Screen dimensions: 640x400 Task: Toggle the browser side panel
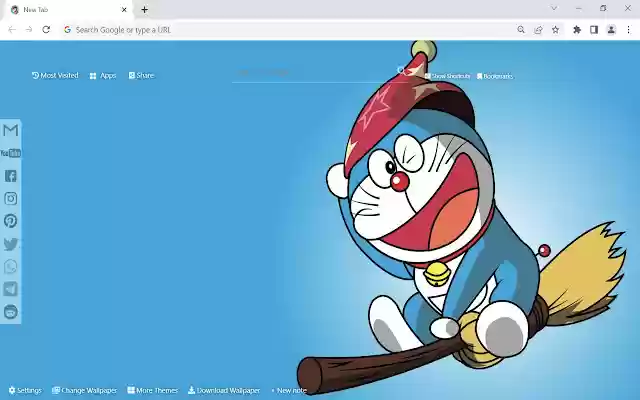tap(594, 29)
